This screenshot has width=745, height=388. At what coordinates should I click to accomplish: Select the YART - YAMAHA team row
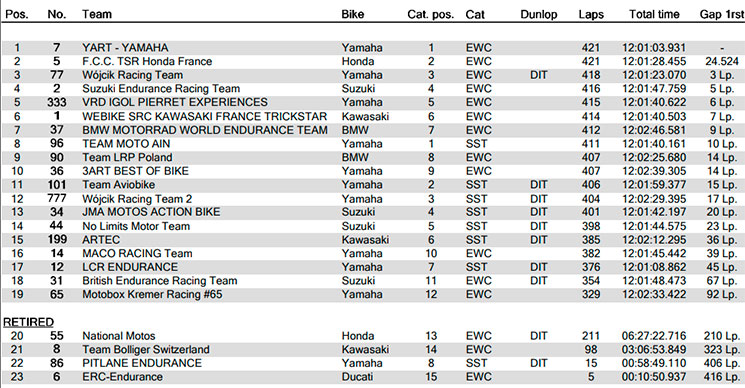(372, 47)
